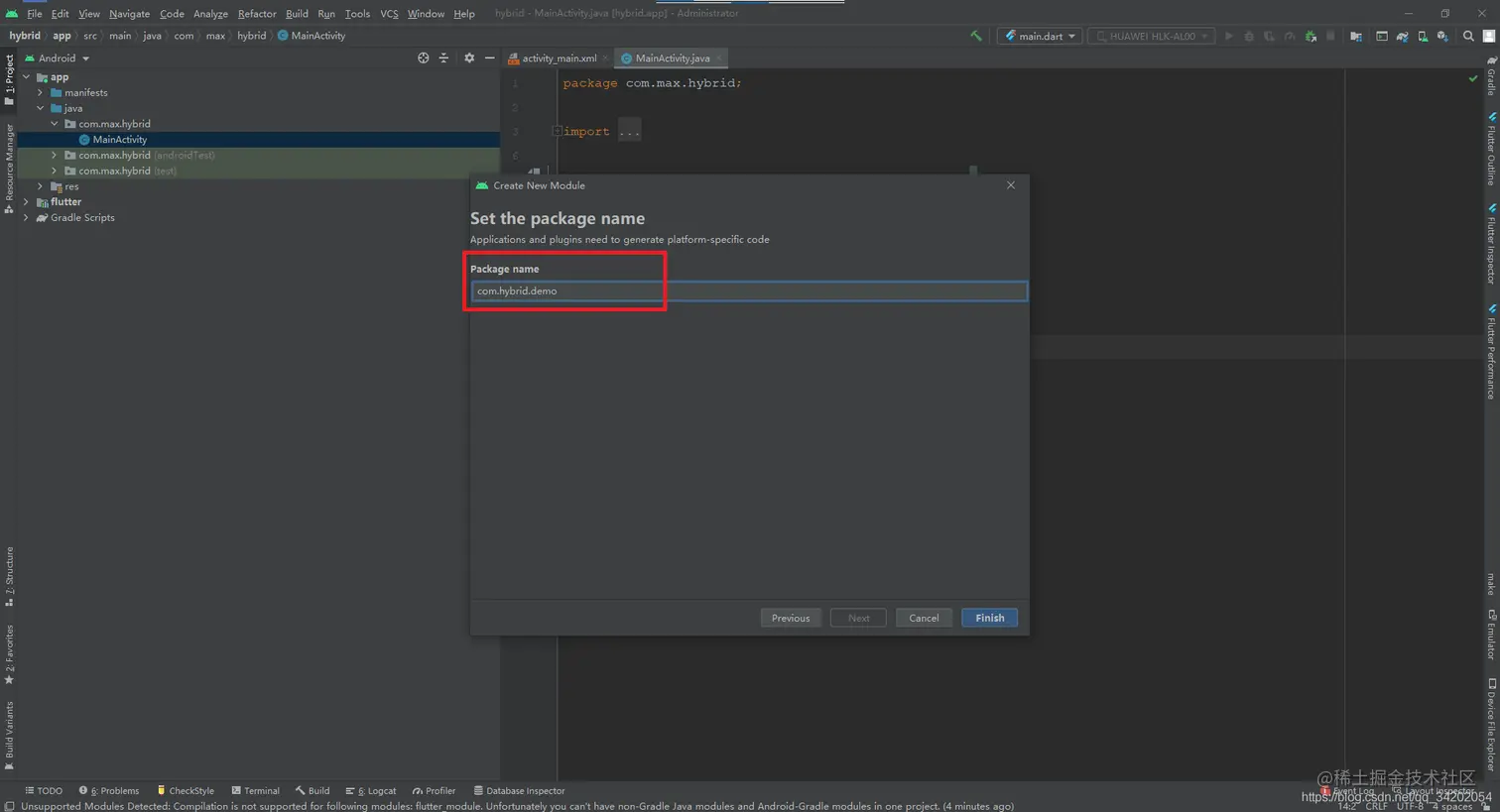1500x812 pixels.
Task: Open the 6: Logcat tool window
Action: 371,791
